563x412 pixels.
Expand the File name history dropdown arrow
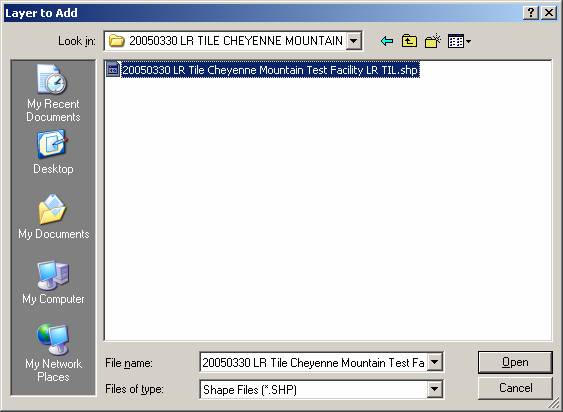point(434,362)
